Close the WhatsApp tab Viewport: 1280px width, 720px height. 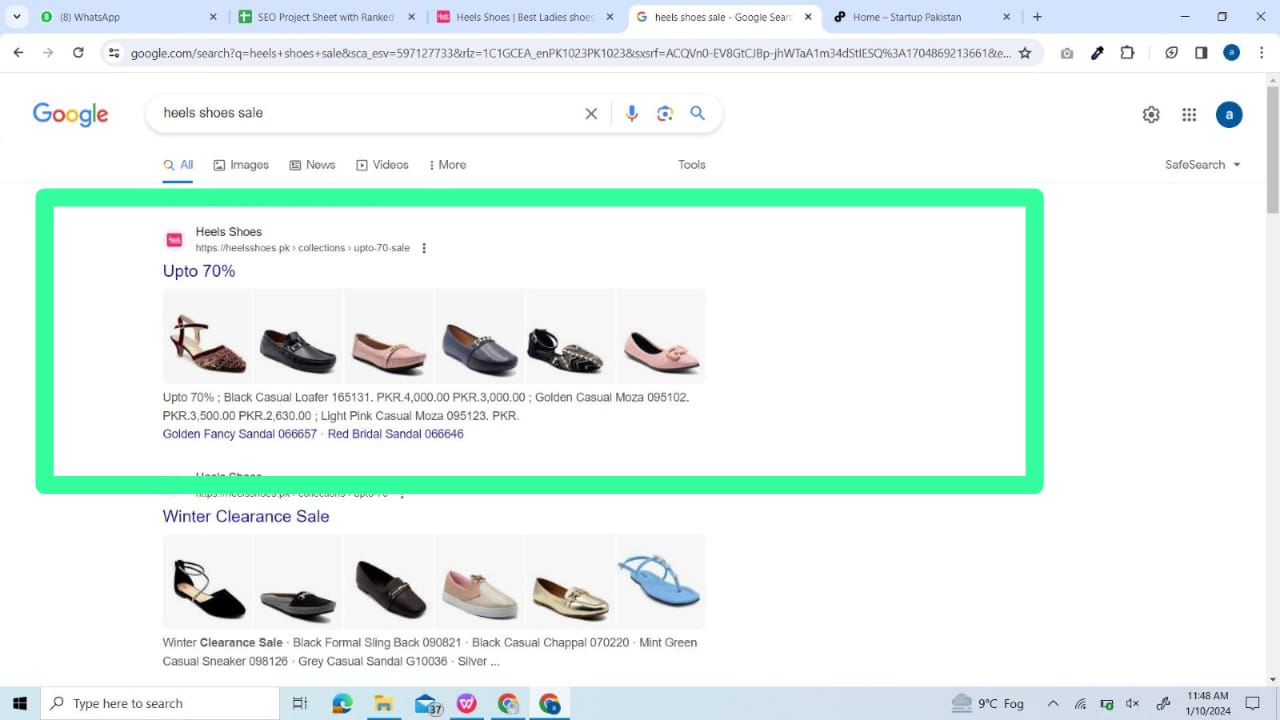coord(213,17)
